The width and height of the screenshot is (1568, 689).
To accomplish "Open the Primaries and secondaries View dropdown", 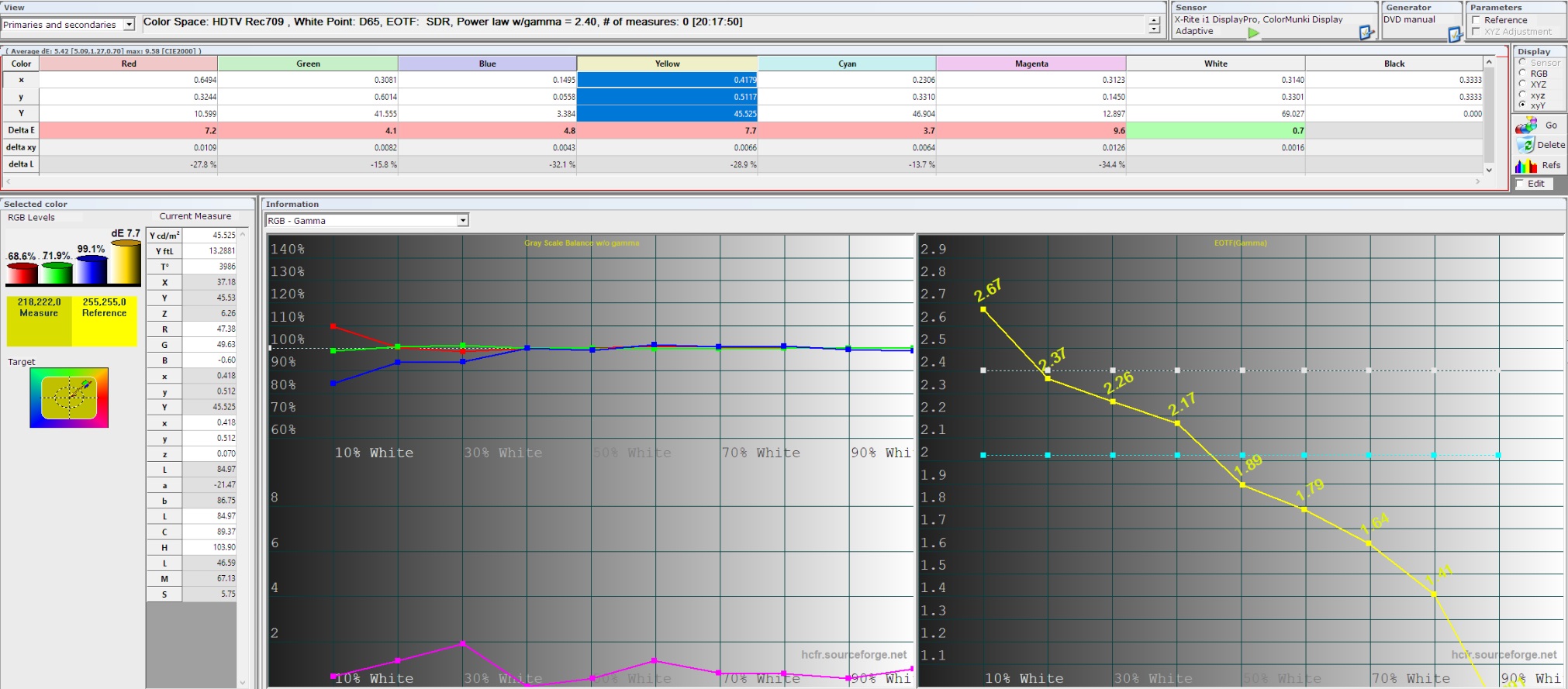I will [129, 25].
